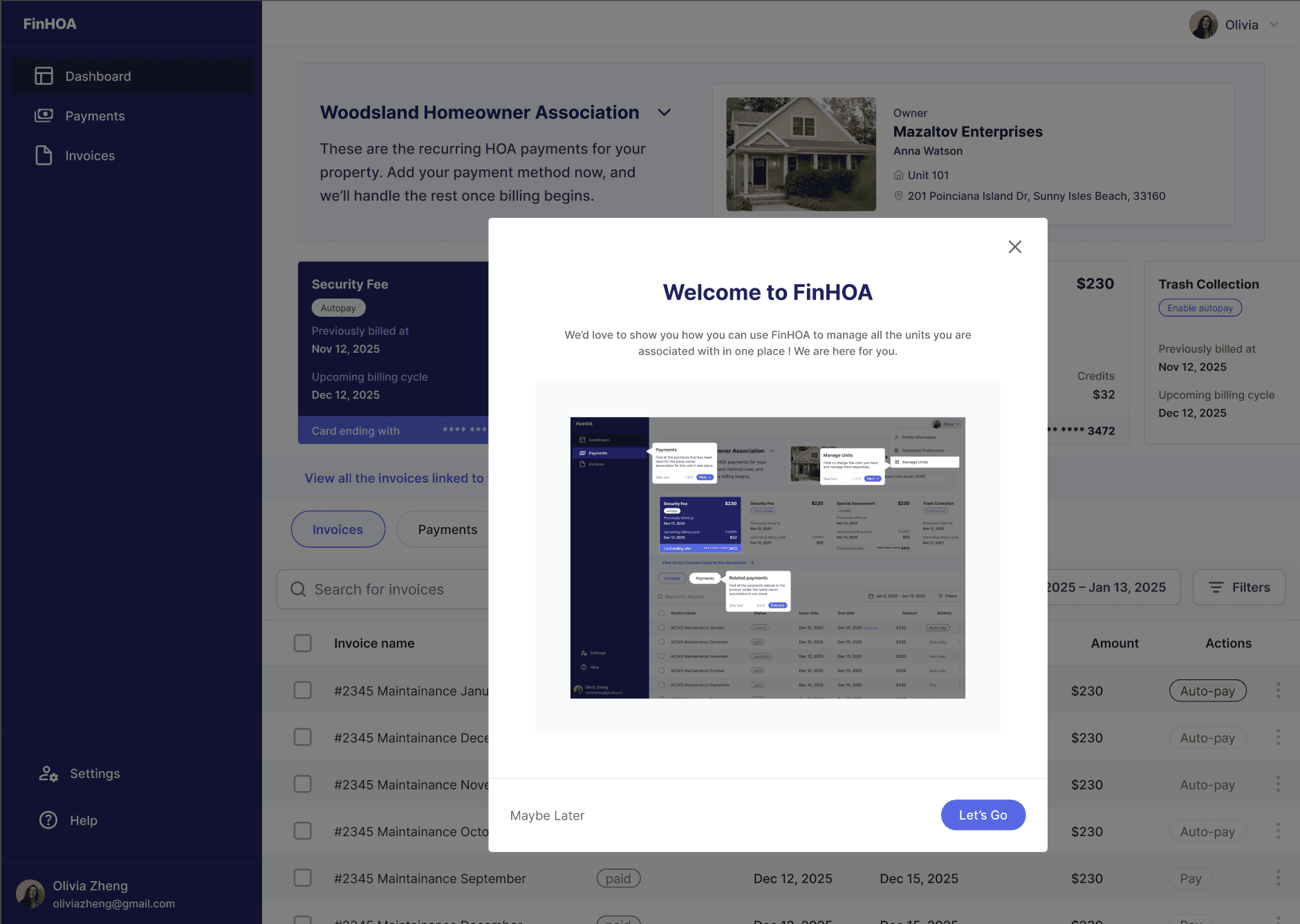Screen dimensions: 1300x924
Task: Open the Filters button
Action: (1238, 587)
